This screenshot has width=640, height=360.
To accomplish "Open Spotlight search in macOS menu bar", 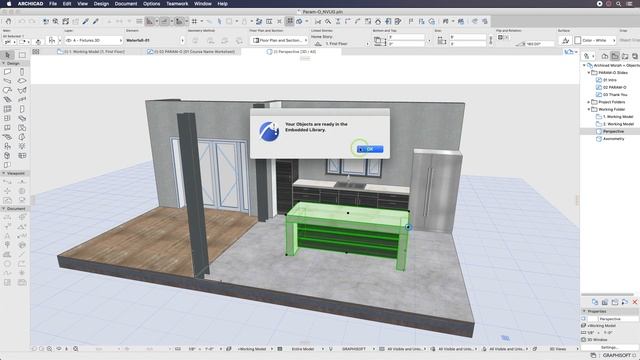I will click(x=619, y=4).
